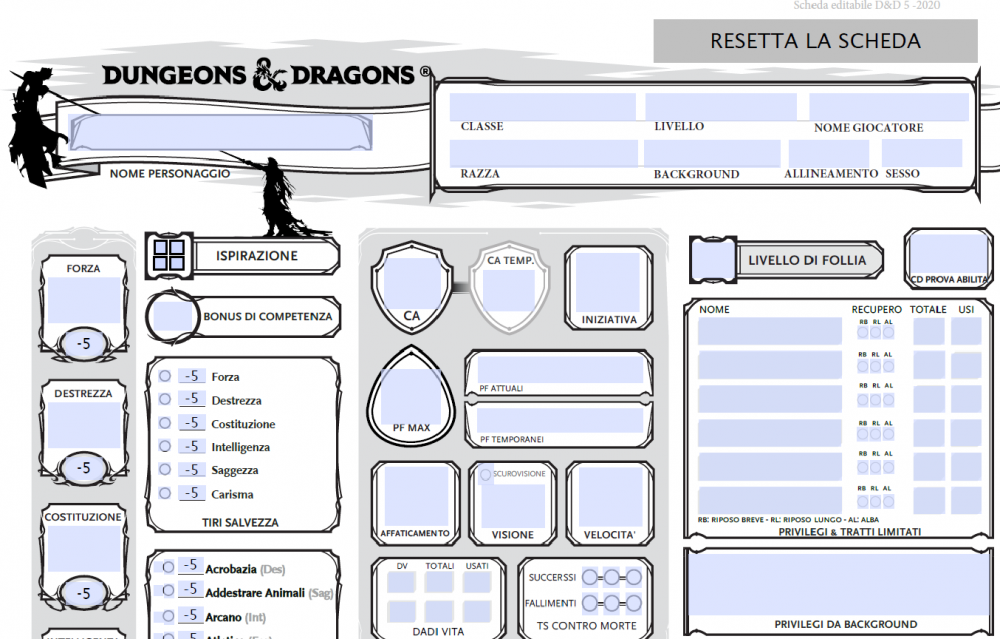The width and height of the screenshot is (1000, 639).
Task: Click the Bonus di Competenza circle field
Action: pyautogui.click(x=173, y=316)
